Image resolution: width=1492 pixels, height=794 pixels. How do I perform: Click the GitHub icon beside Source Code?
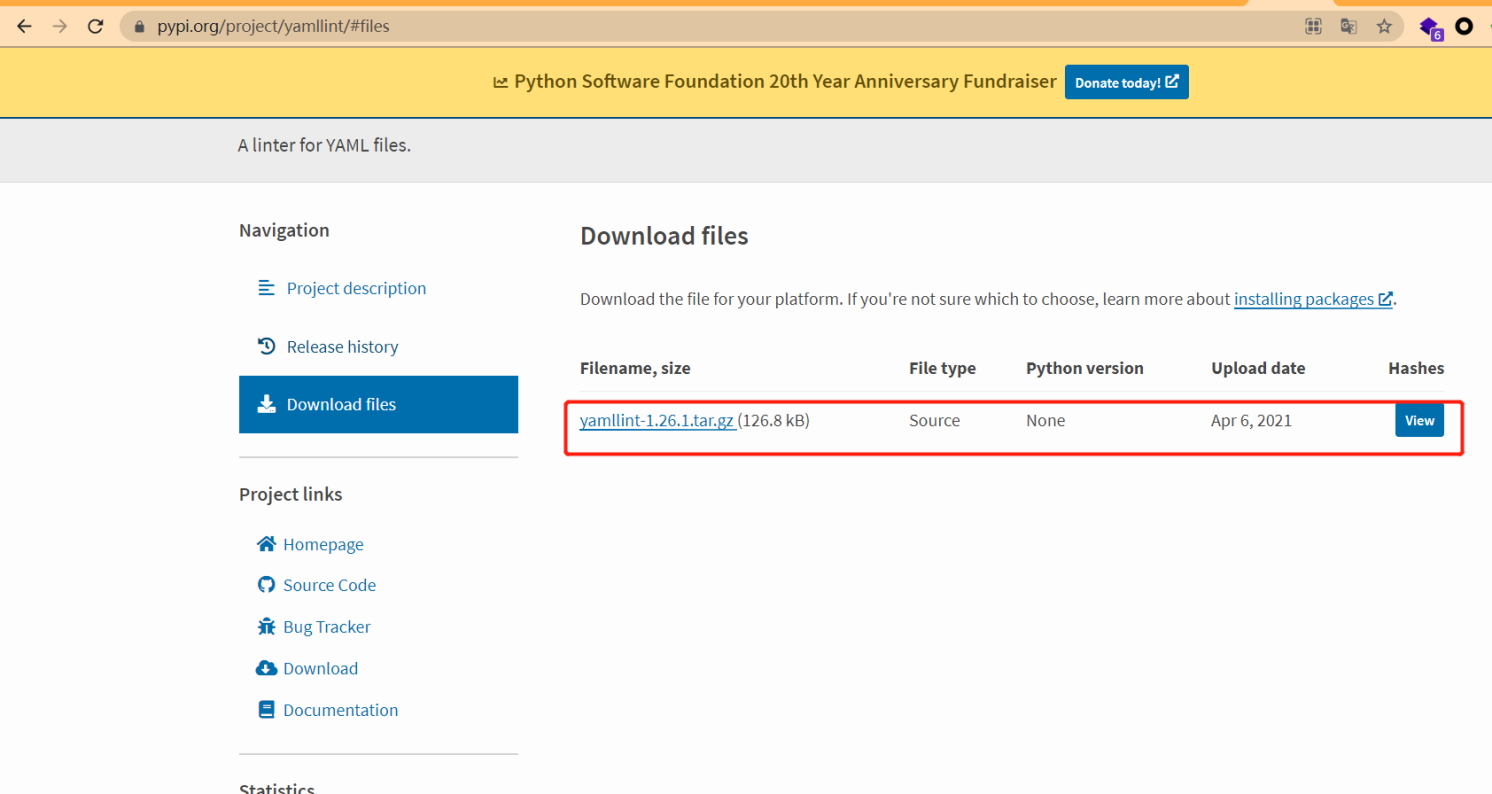pyautogui.click(x=266, y=585)
